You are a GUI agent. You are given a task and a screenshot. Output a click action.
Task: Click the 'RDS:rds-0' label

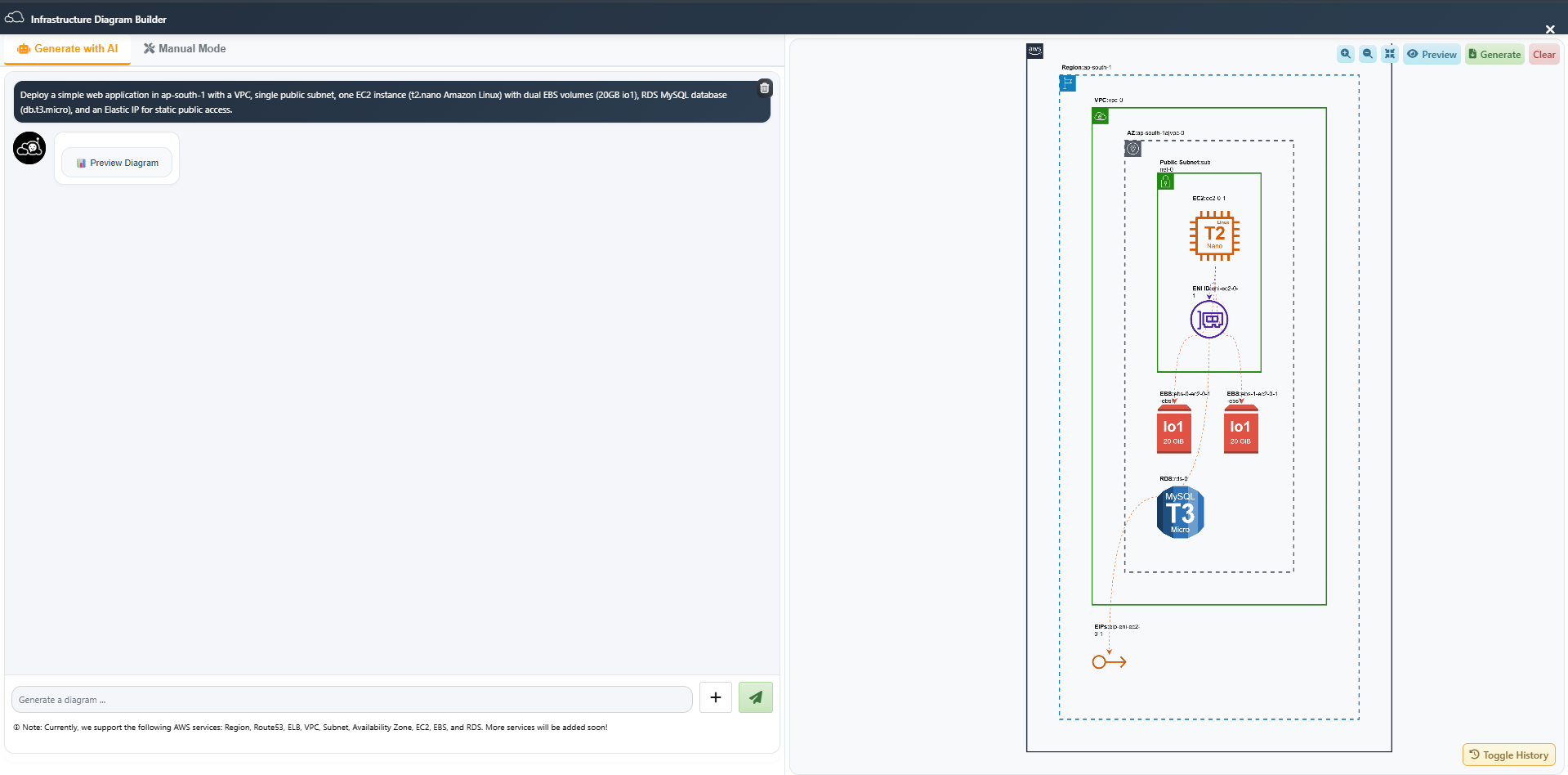pos(1173,479)
